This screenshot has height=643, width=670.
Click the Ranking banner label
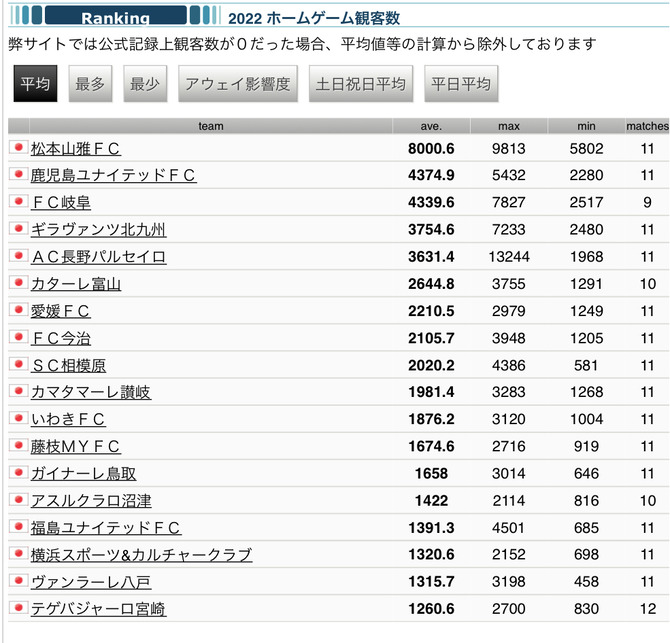coord(115,18)
